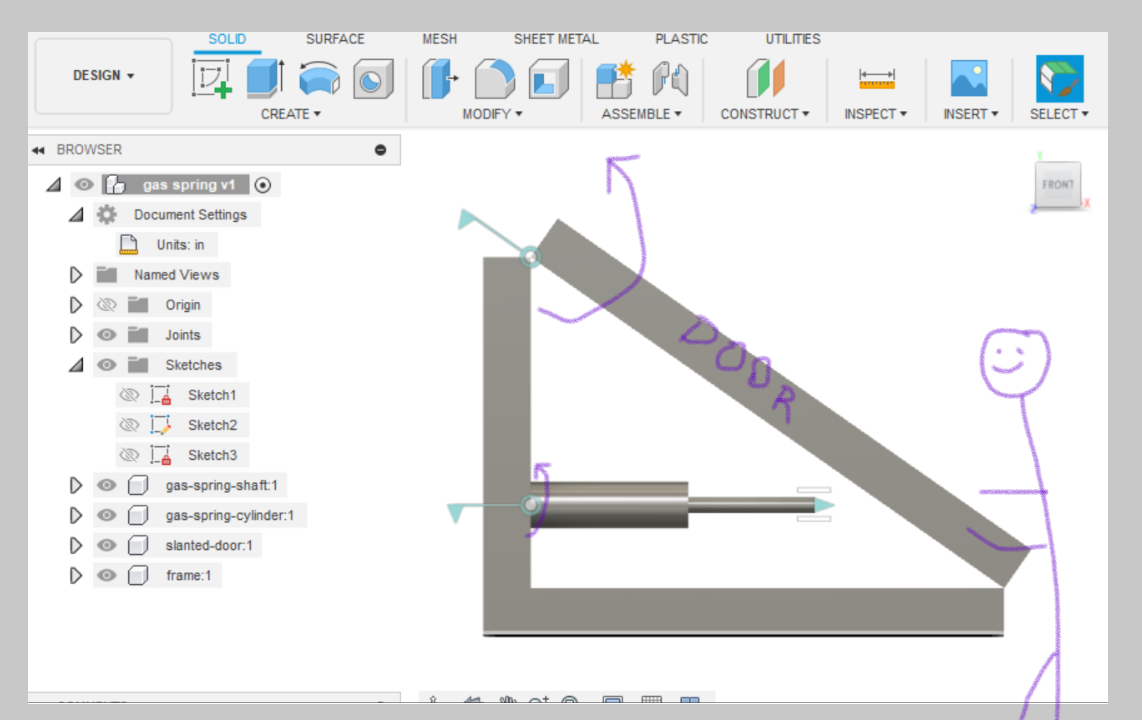Hide the gas-spring-cylinder:1 component

[106, 515]
